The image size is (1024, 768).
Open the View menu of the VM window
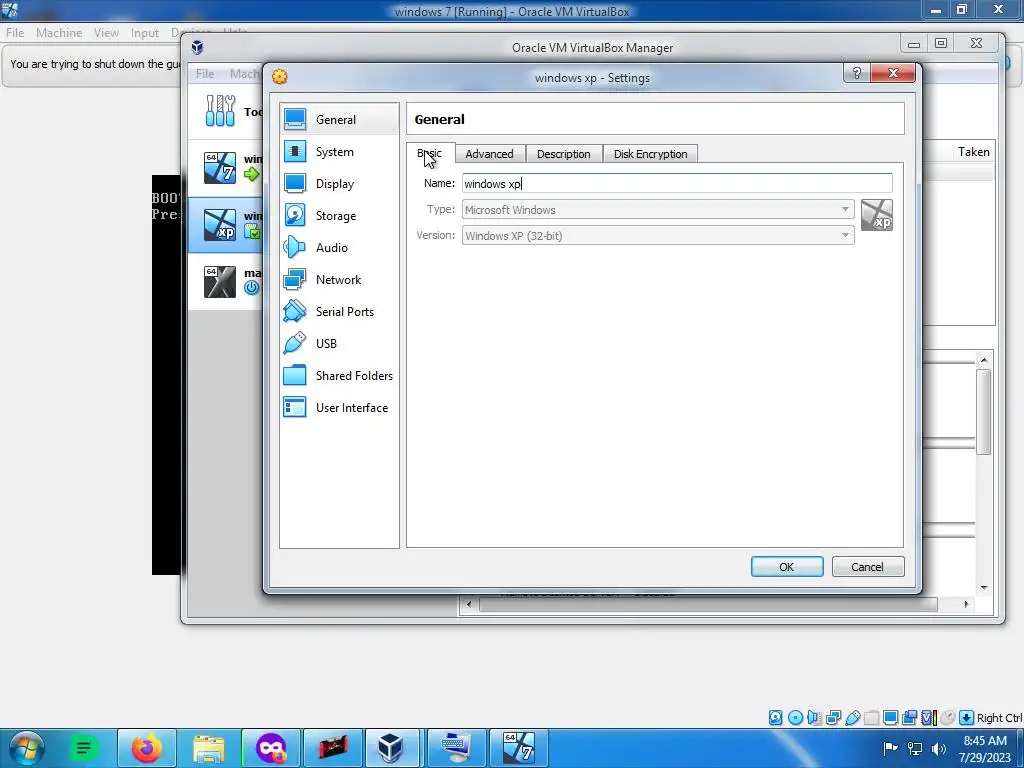(x=106, y=33)
